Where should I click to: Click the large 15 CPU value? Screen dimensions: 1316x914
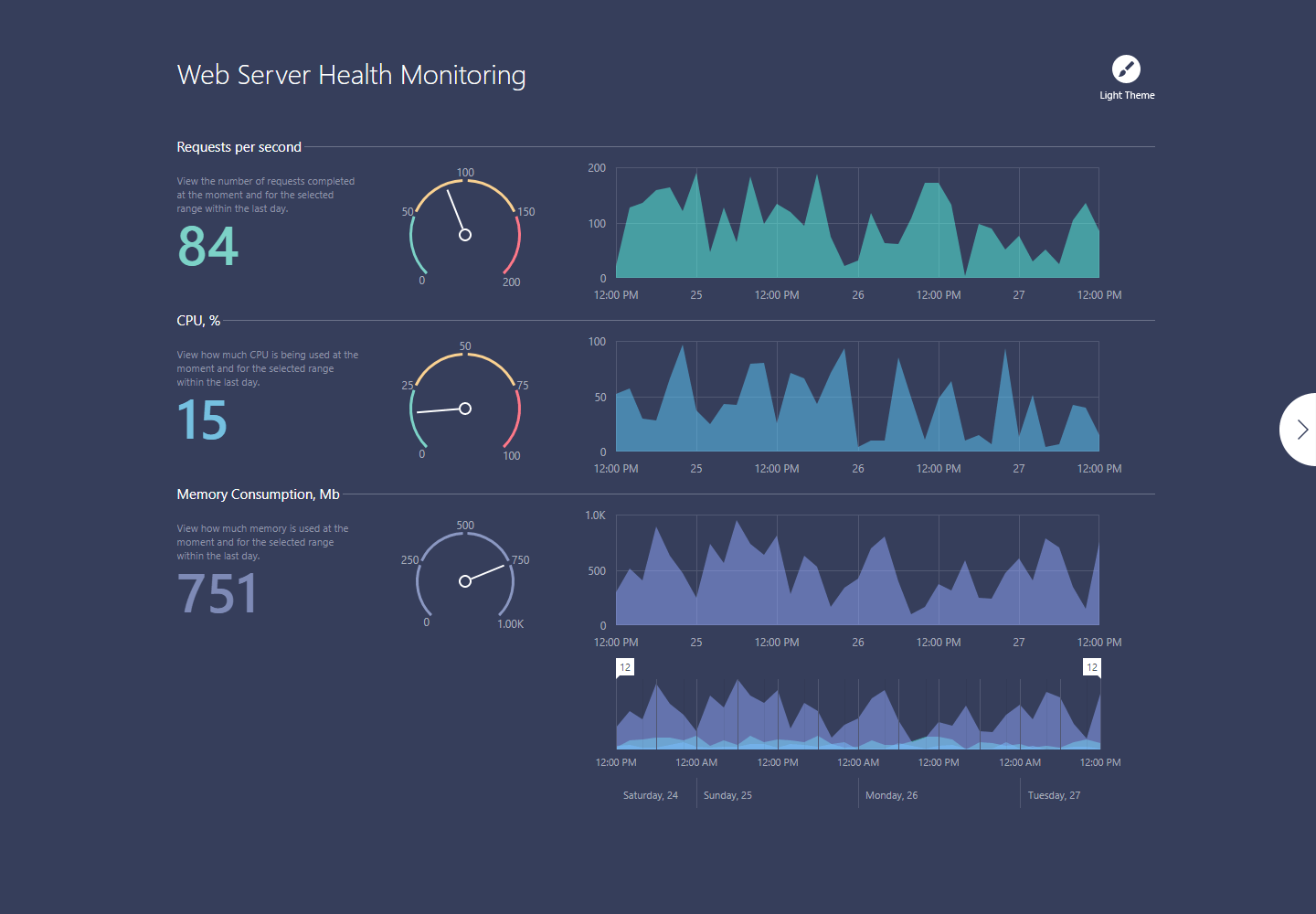pyautogui.click(x=202, y=420)
